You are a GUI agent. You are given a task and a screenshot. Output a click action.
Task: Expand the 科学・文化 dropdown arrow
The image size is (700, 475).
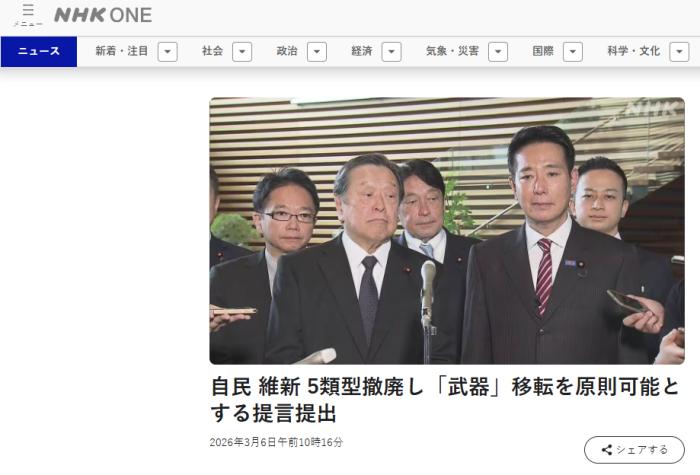click(679, 52)
